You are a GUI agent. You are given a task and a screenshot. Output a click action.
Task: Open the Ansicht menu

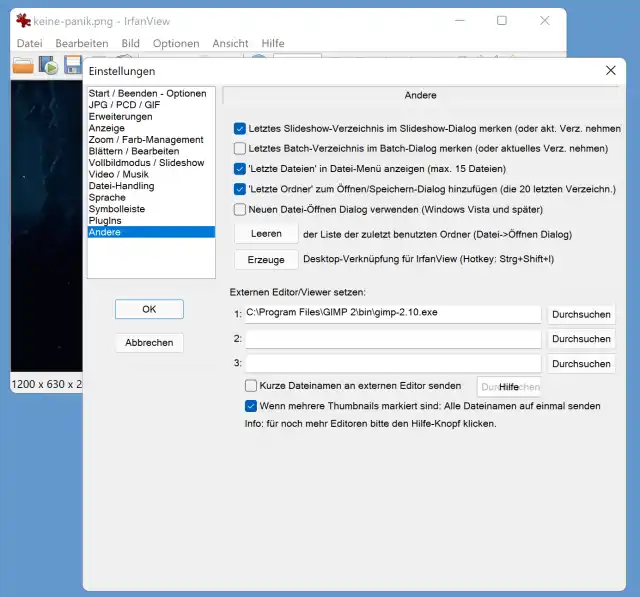(230, 43)
